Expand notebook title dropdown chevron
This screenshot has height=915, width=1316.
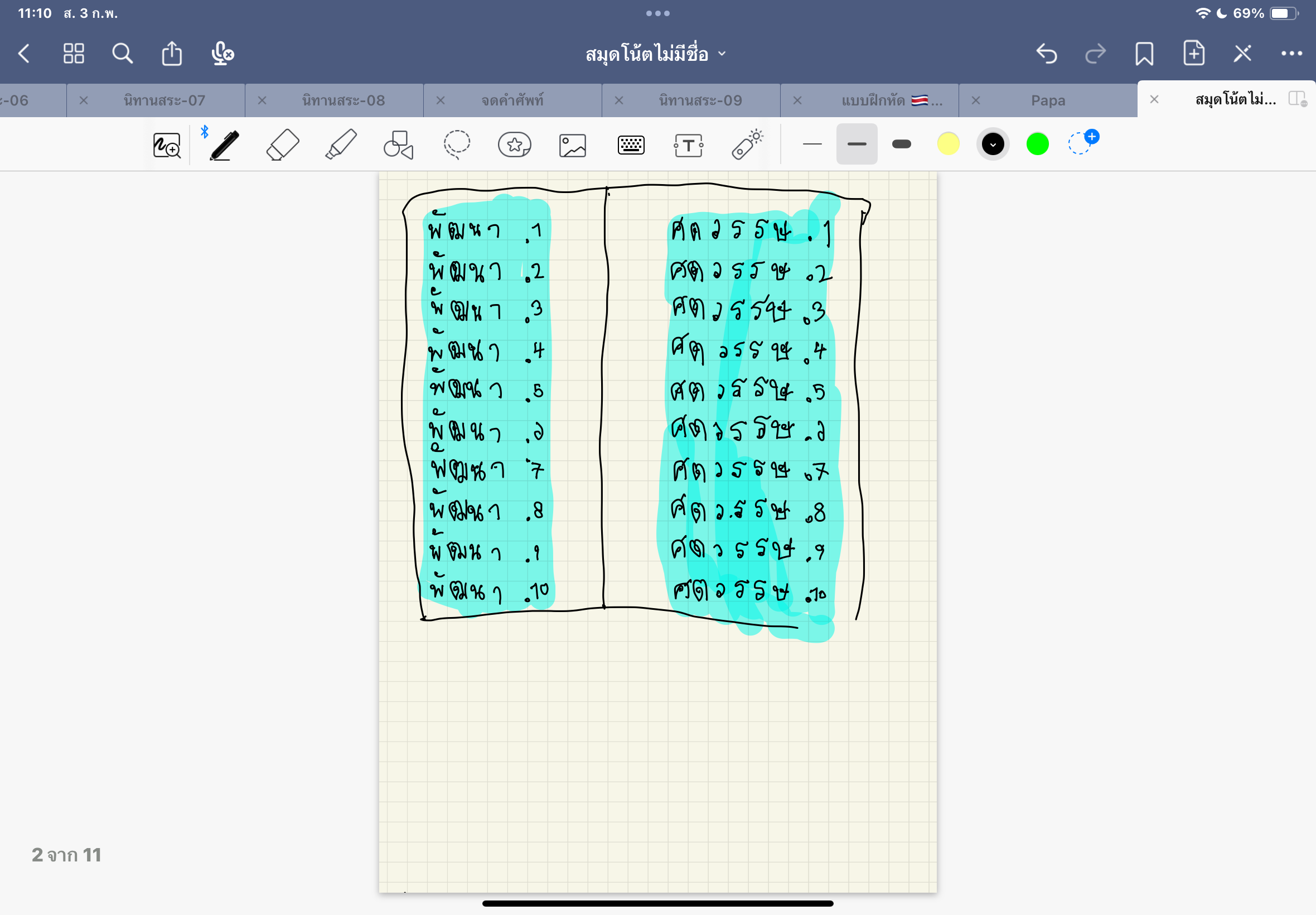722,54
